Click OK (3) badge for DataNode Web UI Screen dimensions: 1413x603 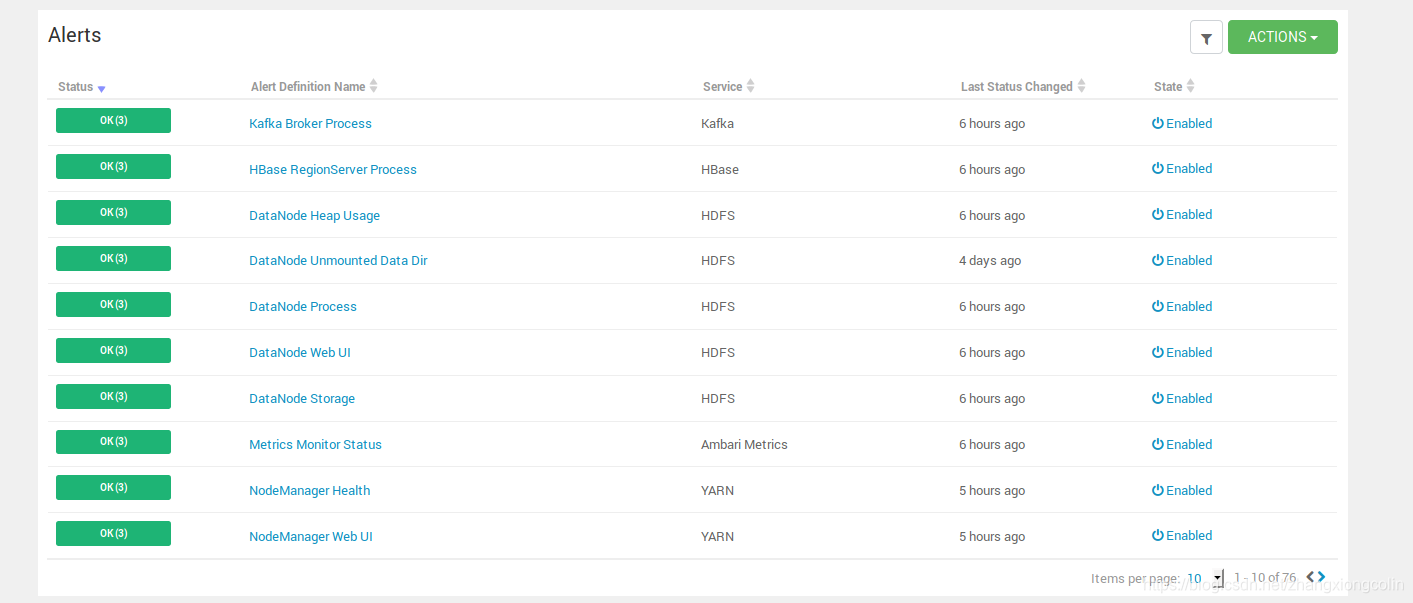tap(113, 351)
